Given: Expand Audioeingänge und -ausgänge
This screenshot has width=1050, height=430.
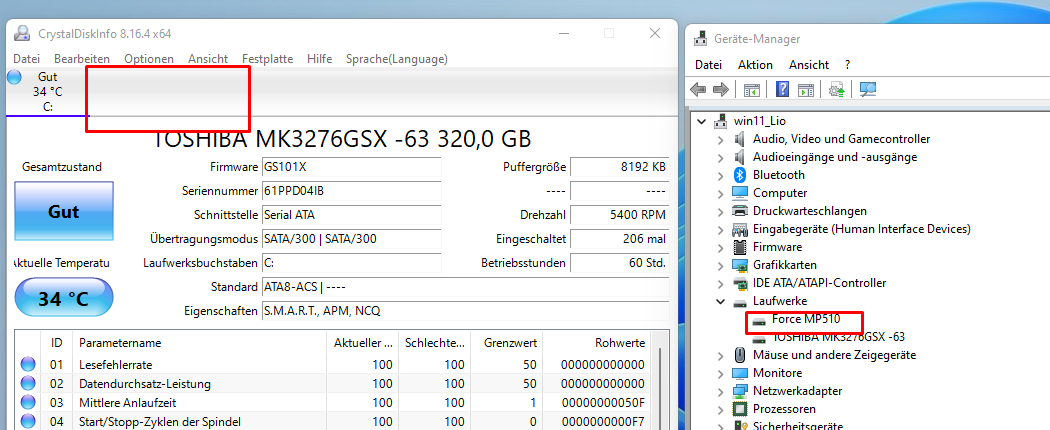Looking at the screenshot, I should pyautogui.click(x=721, y=157).
